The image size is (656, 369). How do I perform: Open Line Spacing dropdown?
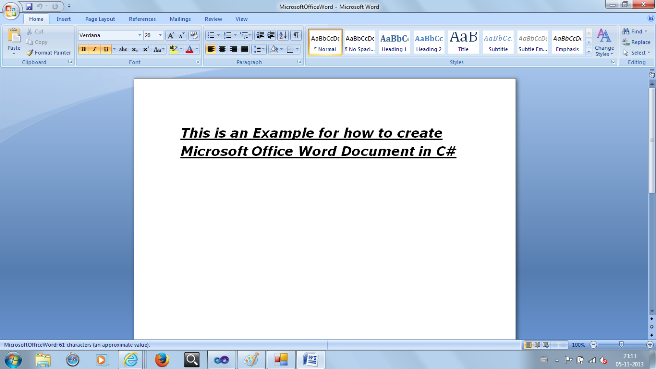(x=259, y=49)
